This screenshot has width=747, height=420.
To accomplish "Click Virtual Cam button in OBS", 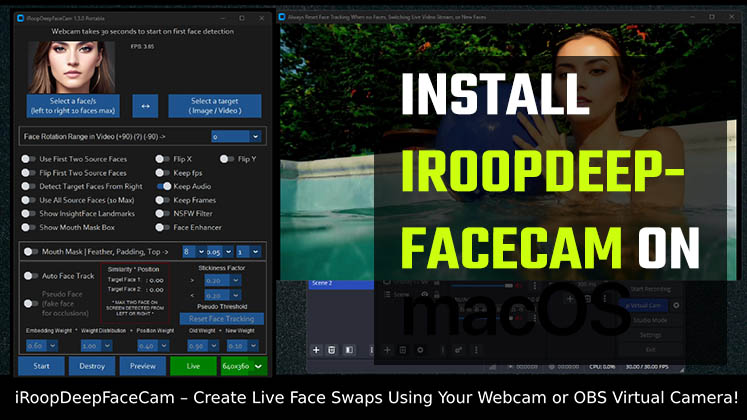I will 644,305.
